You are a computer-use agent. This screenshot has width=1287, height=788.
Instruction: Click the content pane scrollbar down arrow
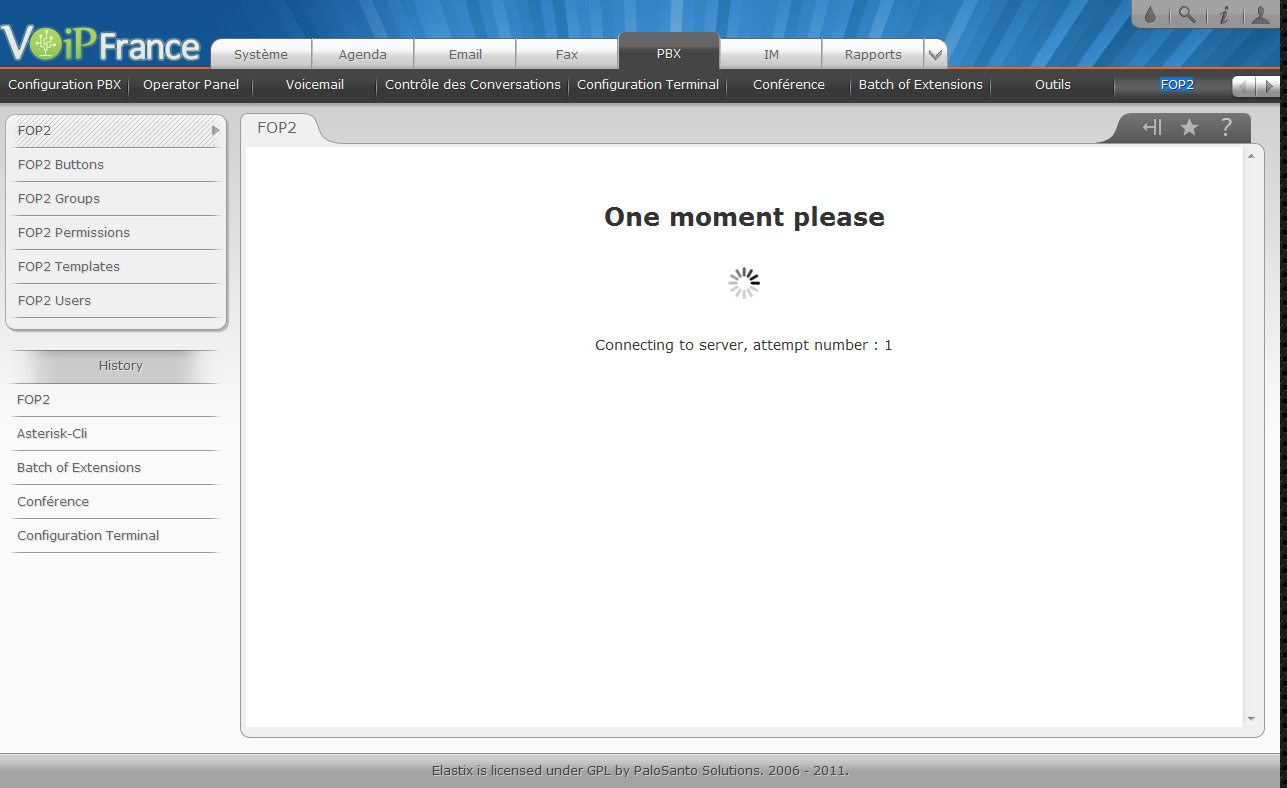point(1251,718)
